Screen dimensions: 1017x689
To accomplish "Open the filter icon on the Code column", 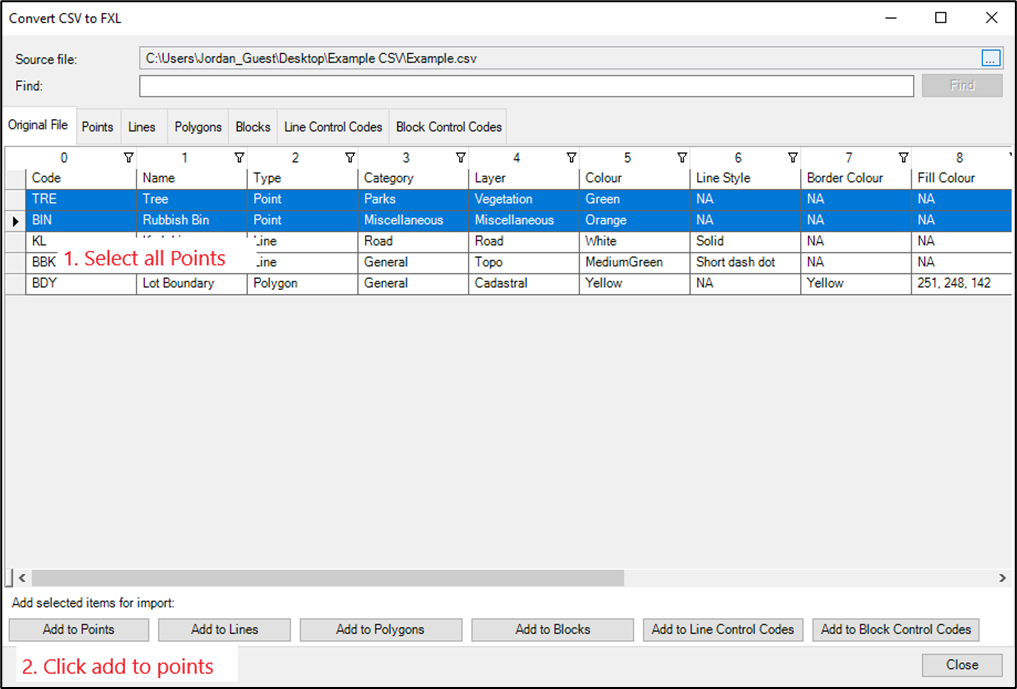I will click(x=129, y=157).
